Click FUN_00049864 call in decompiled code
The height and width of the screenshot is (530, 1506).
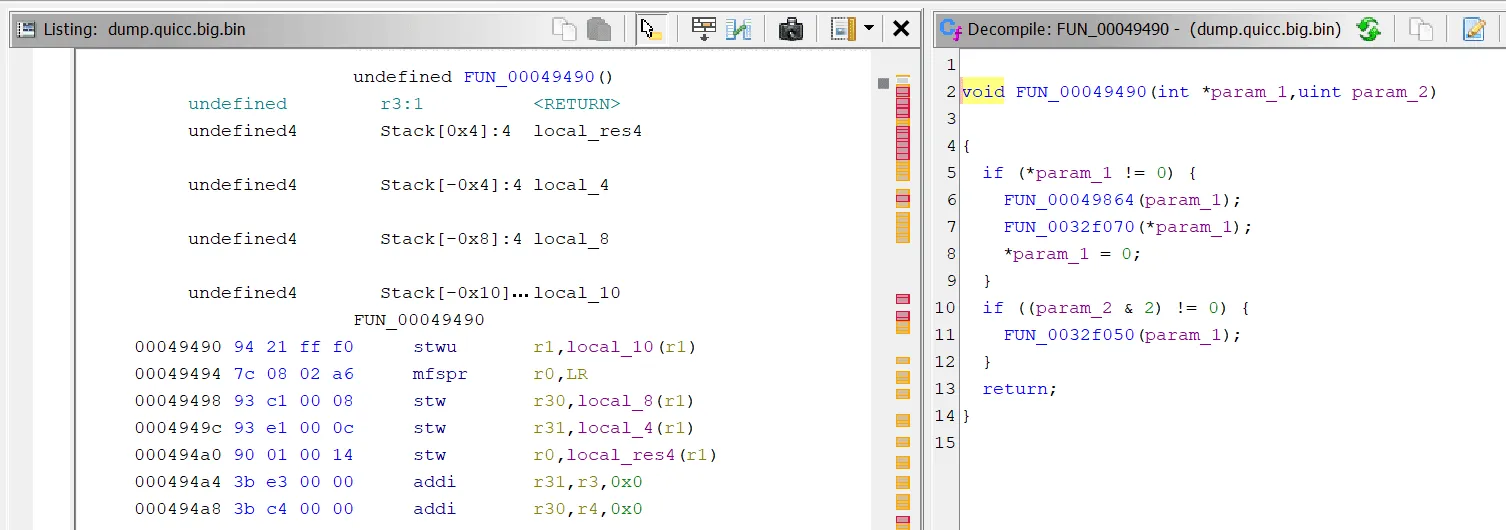pos(1070,200)
